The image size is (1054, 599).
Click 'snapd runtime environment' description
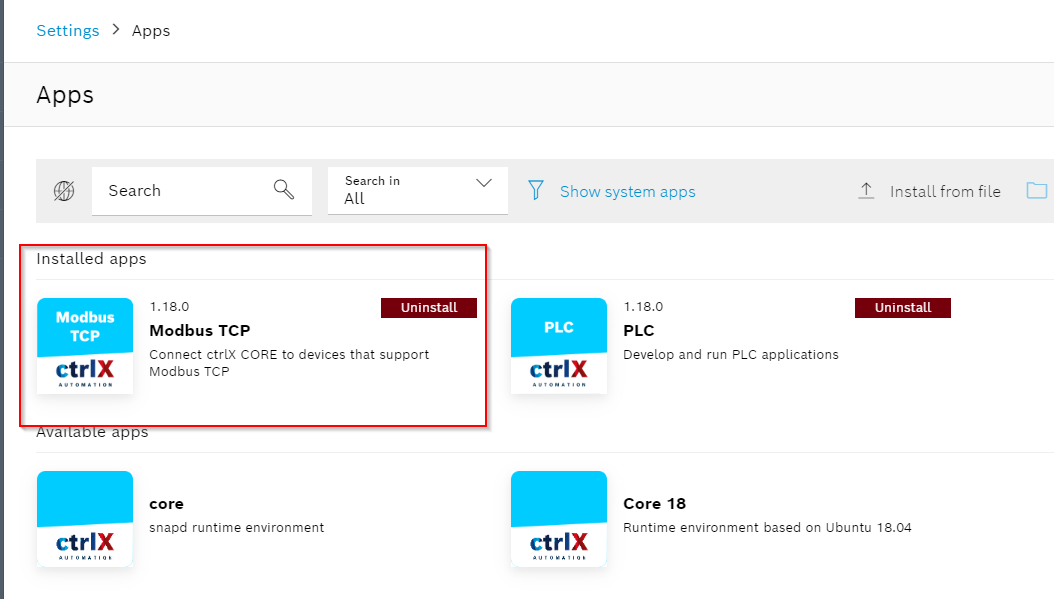pos(237,528)
